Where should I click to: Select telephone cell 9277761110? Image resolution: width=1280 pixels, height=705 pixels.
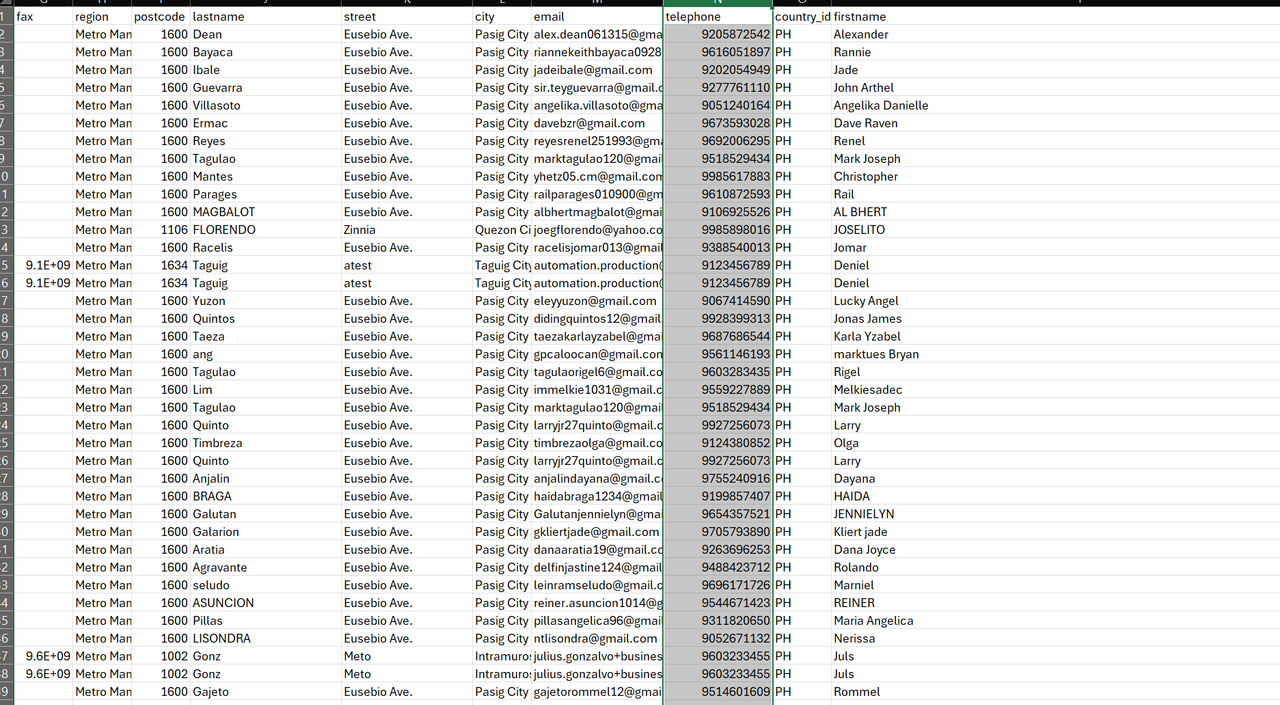(718, 88)
